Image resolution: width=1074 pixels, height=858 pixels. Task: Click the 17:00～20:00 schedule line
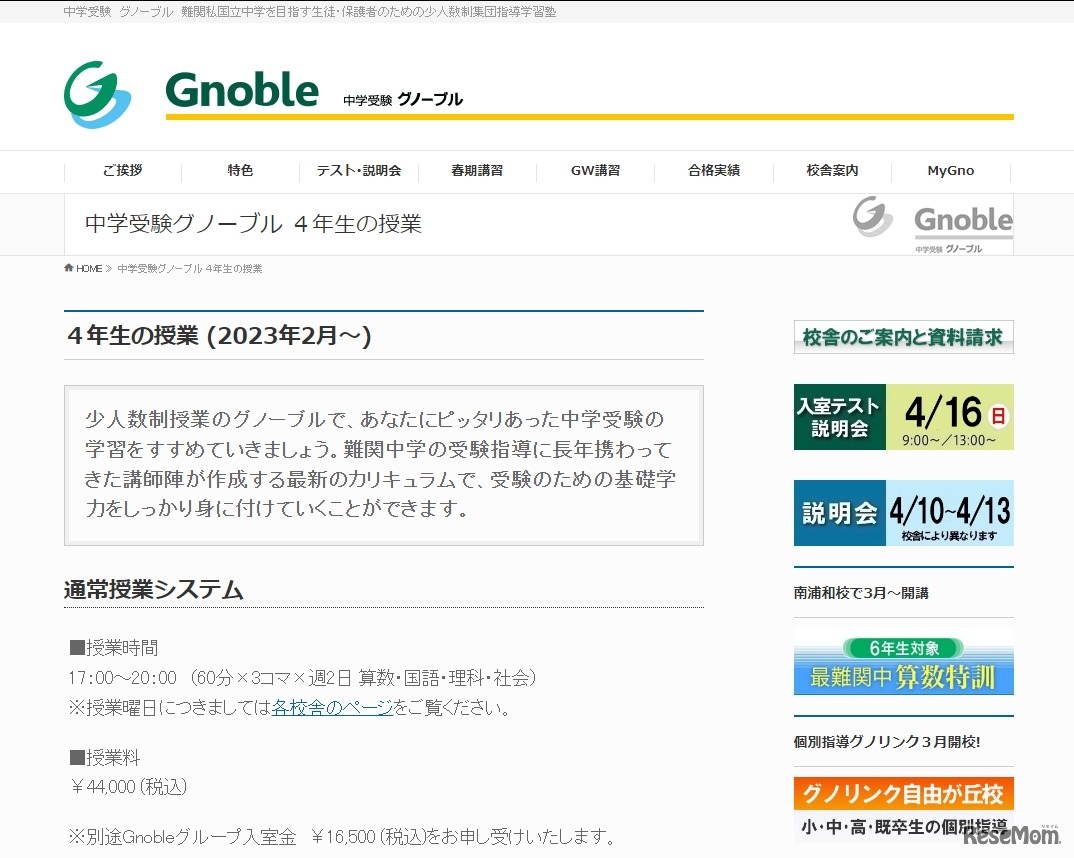click(x=302, y=678)
